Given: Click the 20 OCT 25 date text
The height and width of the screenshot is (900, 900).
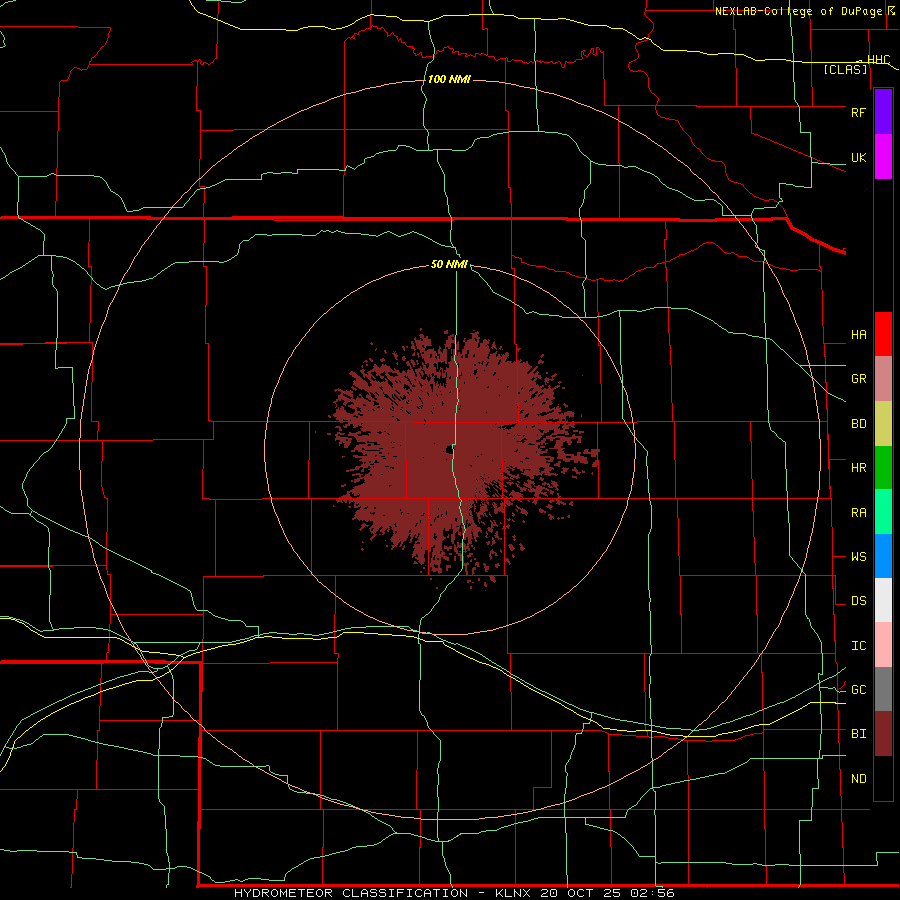Looking at the screenshot, I should click(x=581, y=893).
